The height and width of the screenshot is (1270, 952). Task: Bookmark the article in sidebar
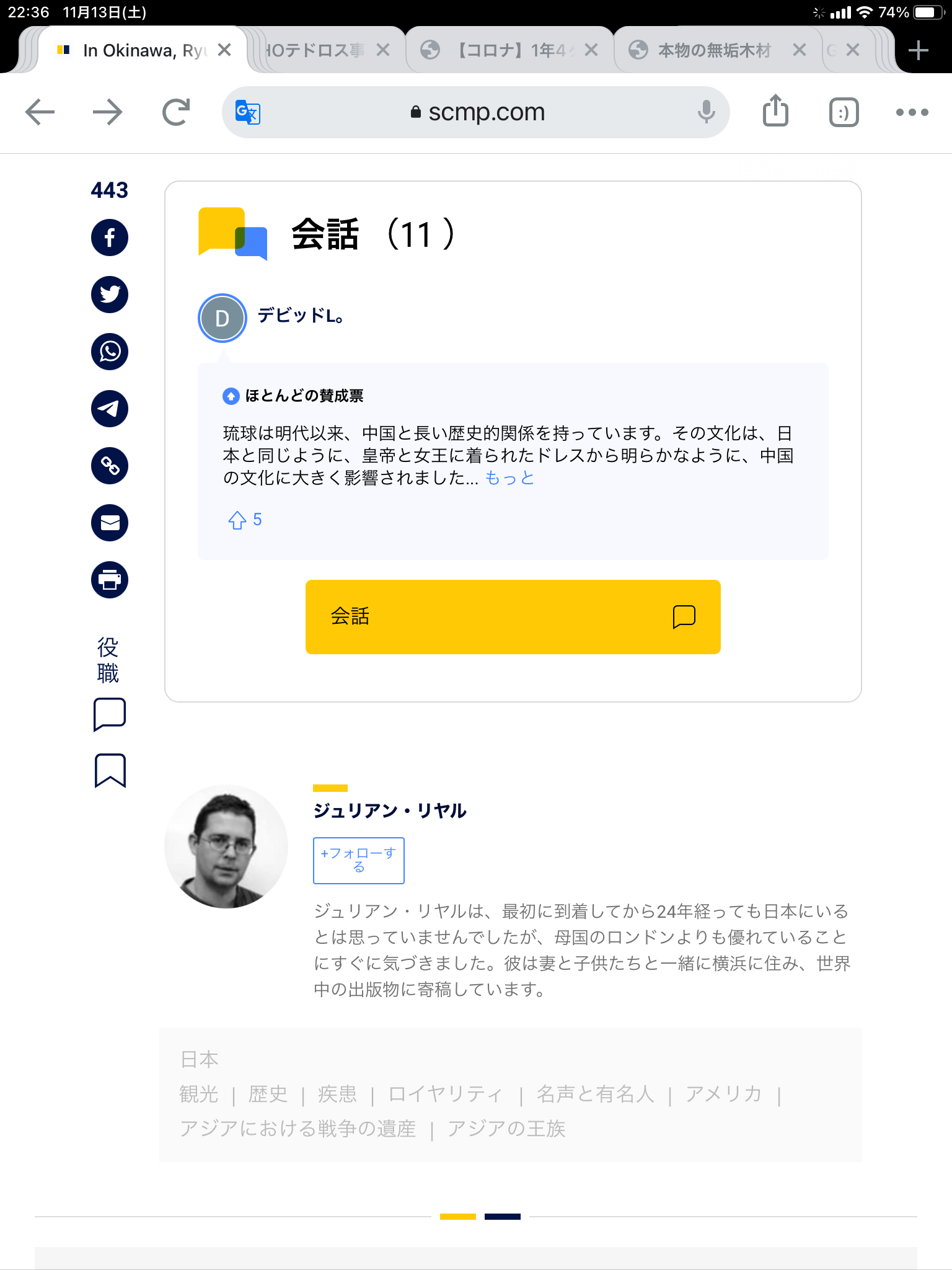pos(110,771)
